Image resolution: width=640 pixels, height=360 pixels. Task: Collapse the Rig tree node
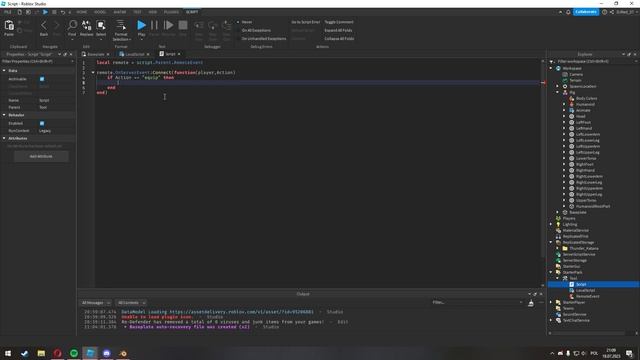click(x=558, y=93)
